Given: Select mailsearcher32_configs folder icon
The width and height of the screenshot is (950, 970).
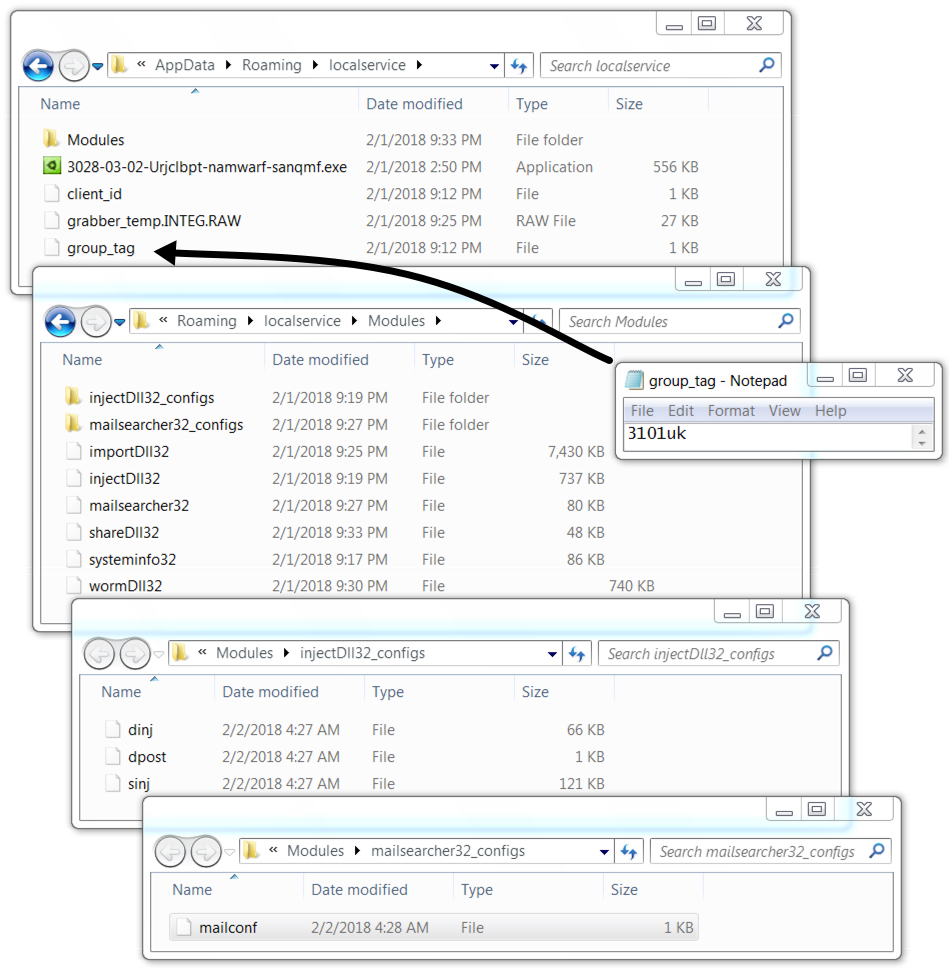Looking at the screenshot, I should coord(73,424).
